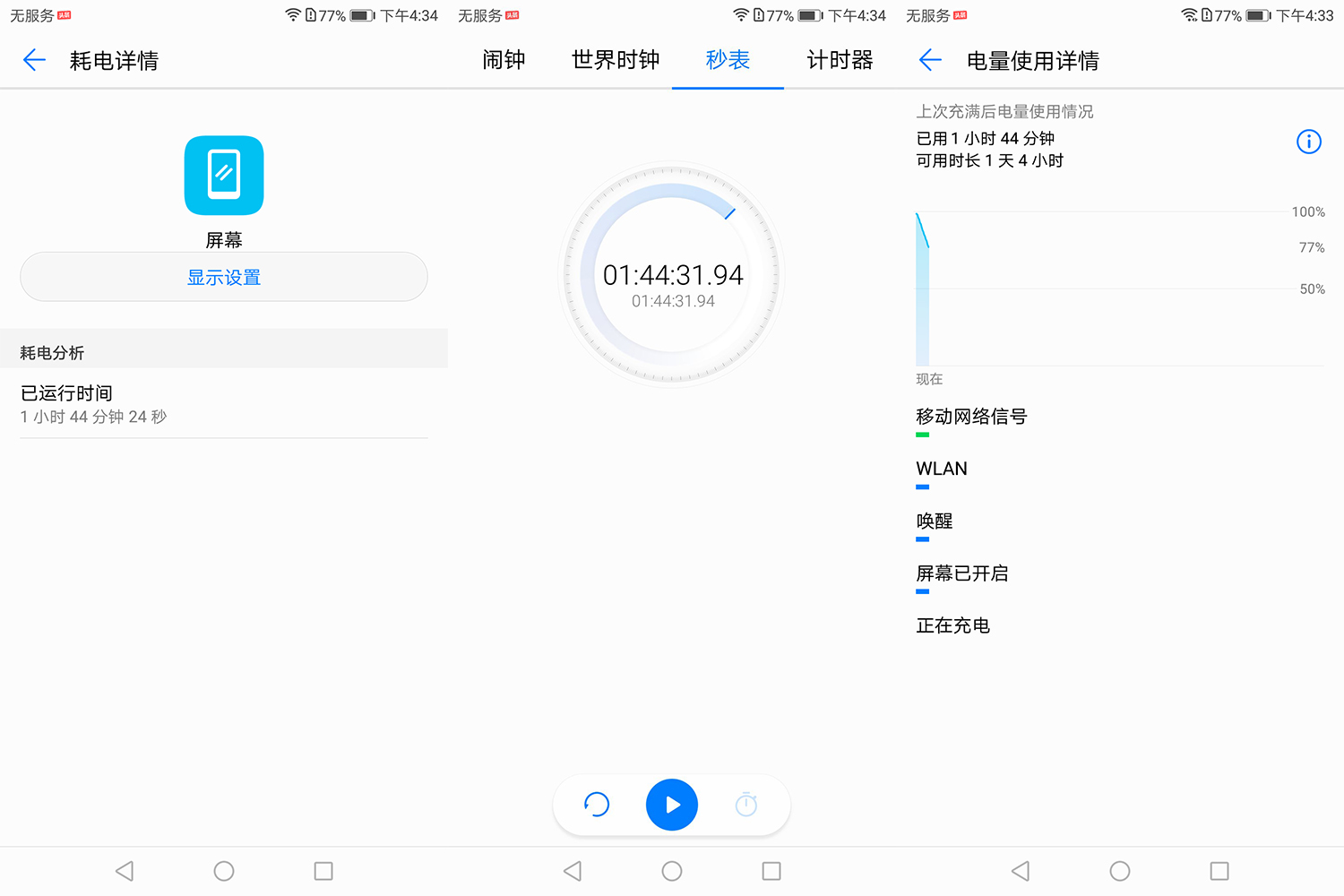Select the 正在充电 charging item
Viewport: 1344px width, 896px height.
coord(952,625)
